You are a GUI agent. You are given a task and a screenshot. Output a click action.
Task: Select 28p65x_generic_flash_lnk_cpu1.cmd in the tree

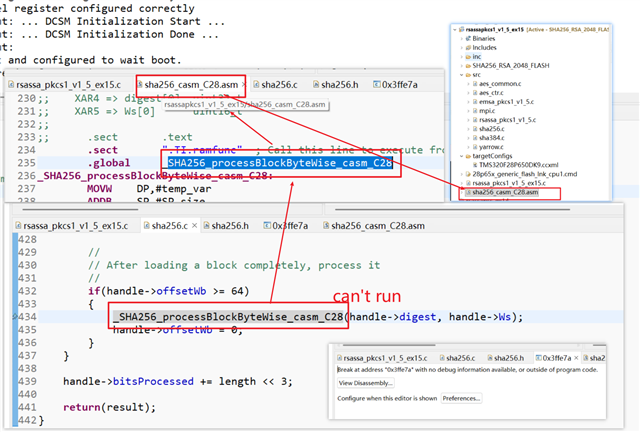(x=524, y=174)
